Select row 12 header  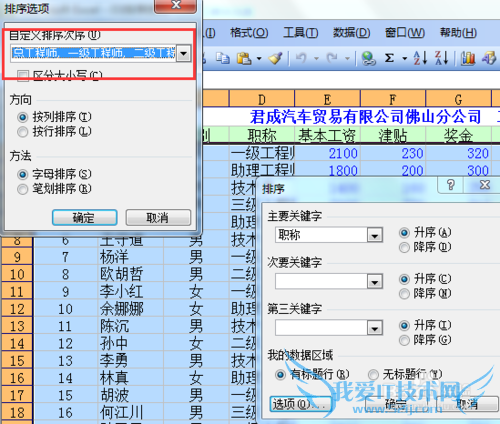[x=17, y=309]
